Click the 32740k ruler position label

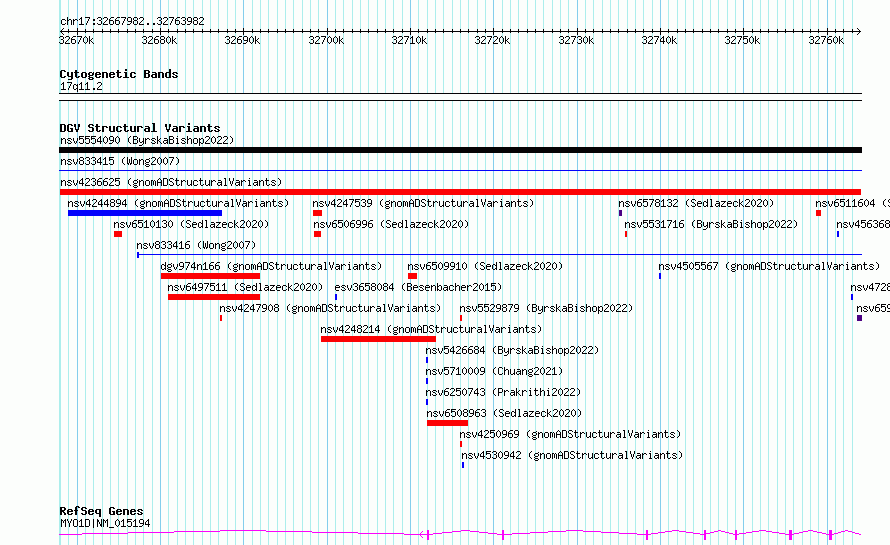click(659, 40)
